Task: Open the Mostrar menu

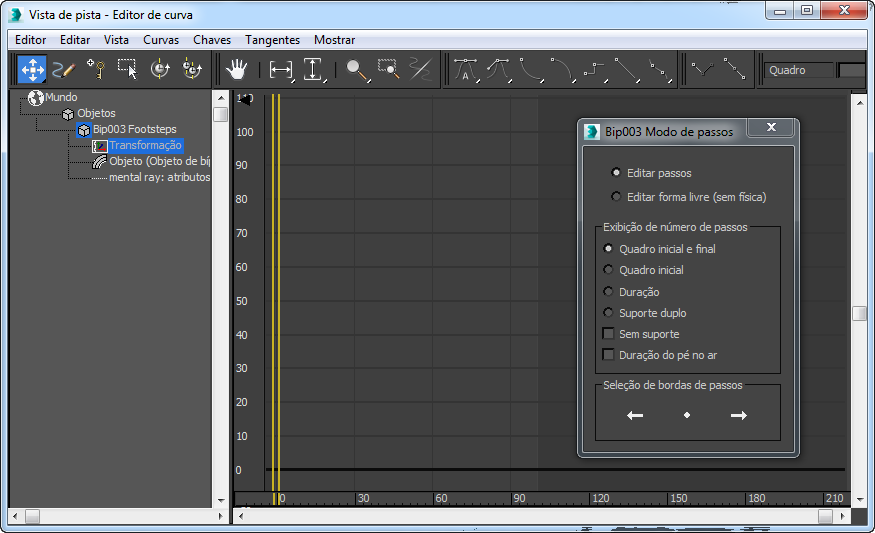Action: coord(334,40)
